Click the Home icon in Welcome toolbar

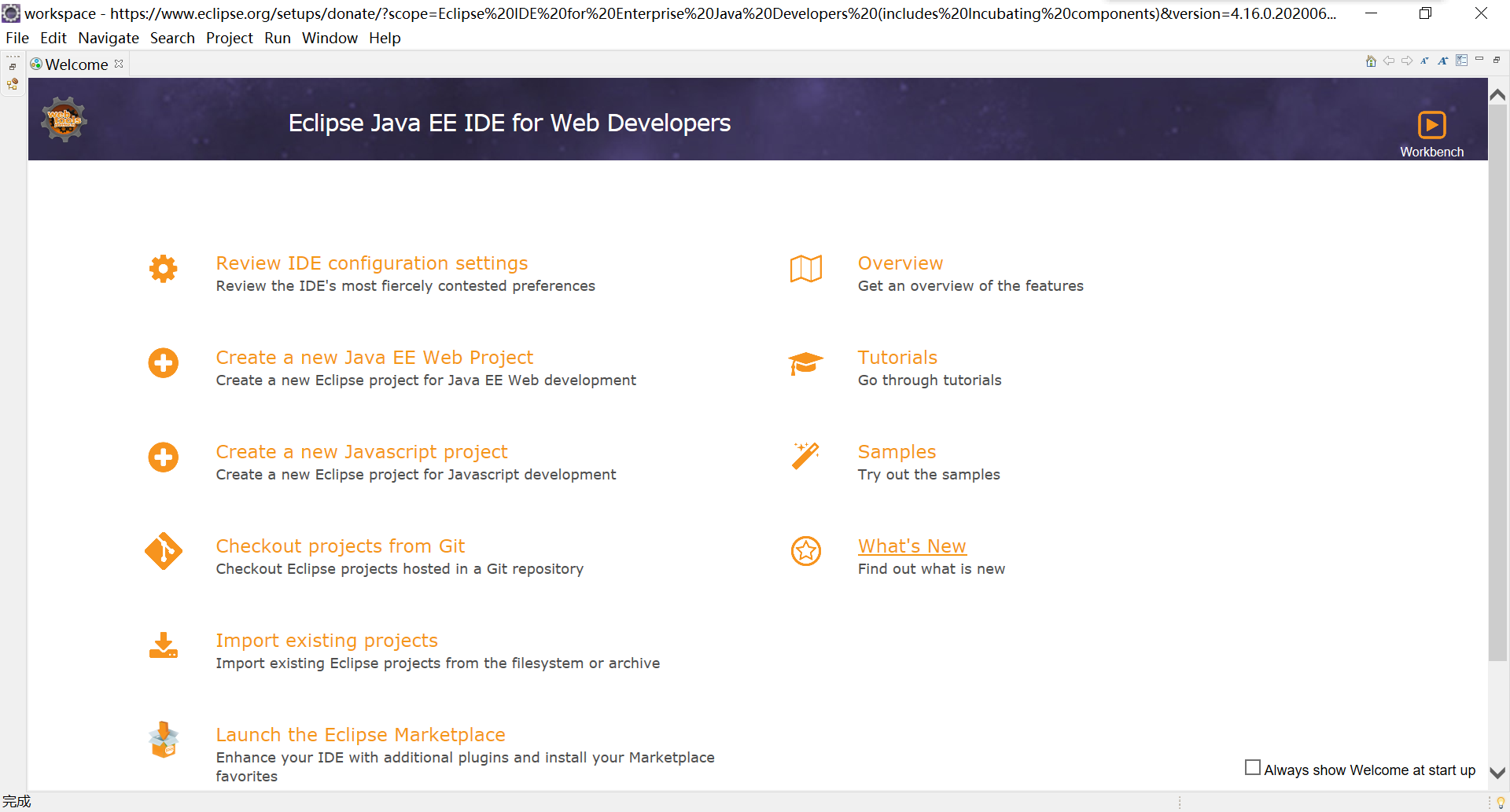point(1371,61)
